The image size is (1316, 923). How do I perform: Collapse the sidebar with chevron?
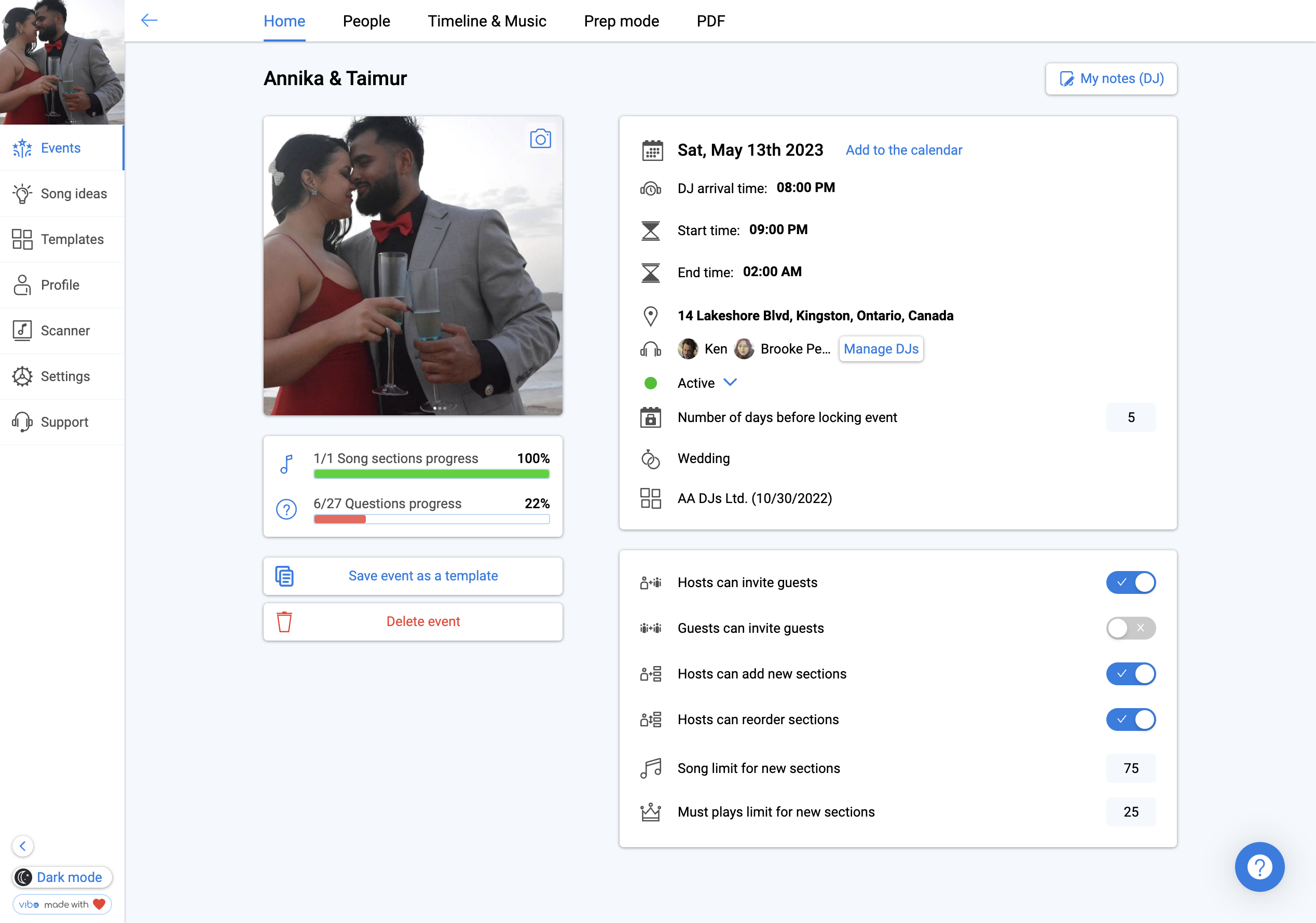[x=23, y=846]
